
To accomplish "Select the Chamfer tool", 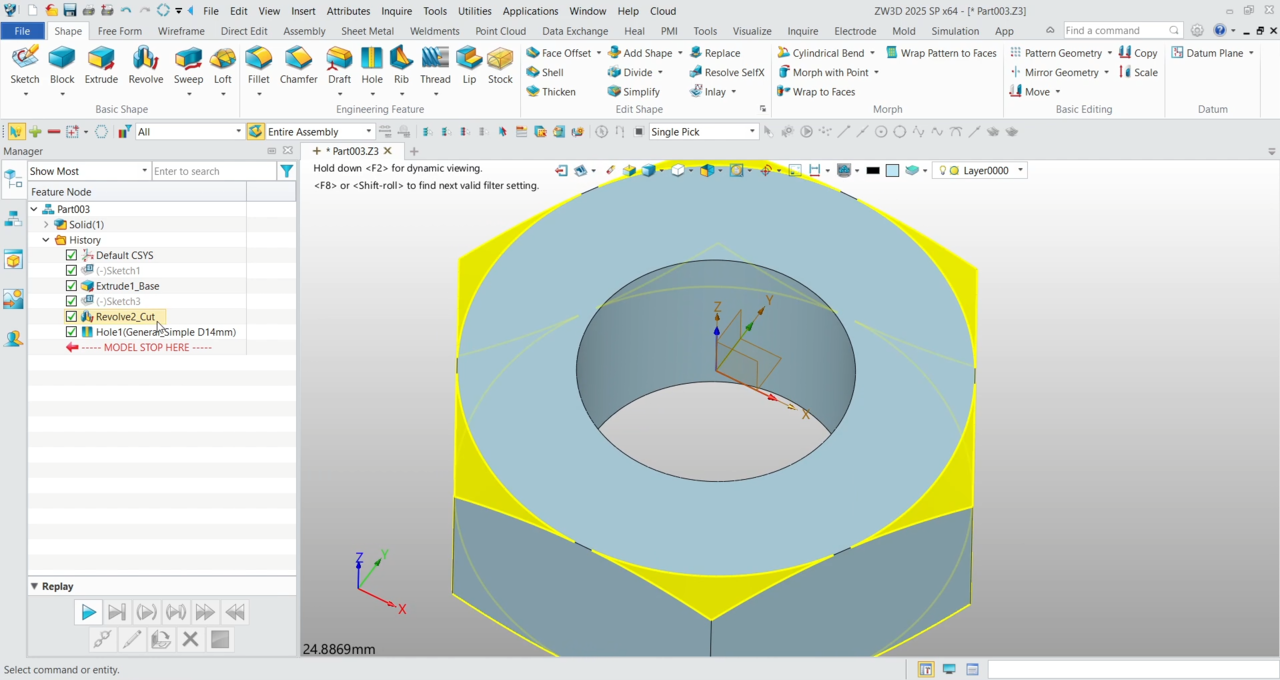I will click(298, 64).
